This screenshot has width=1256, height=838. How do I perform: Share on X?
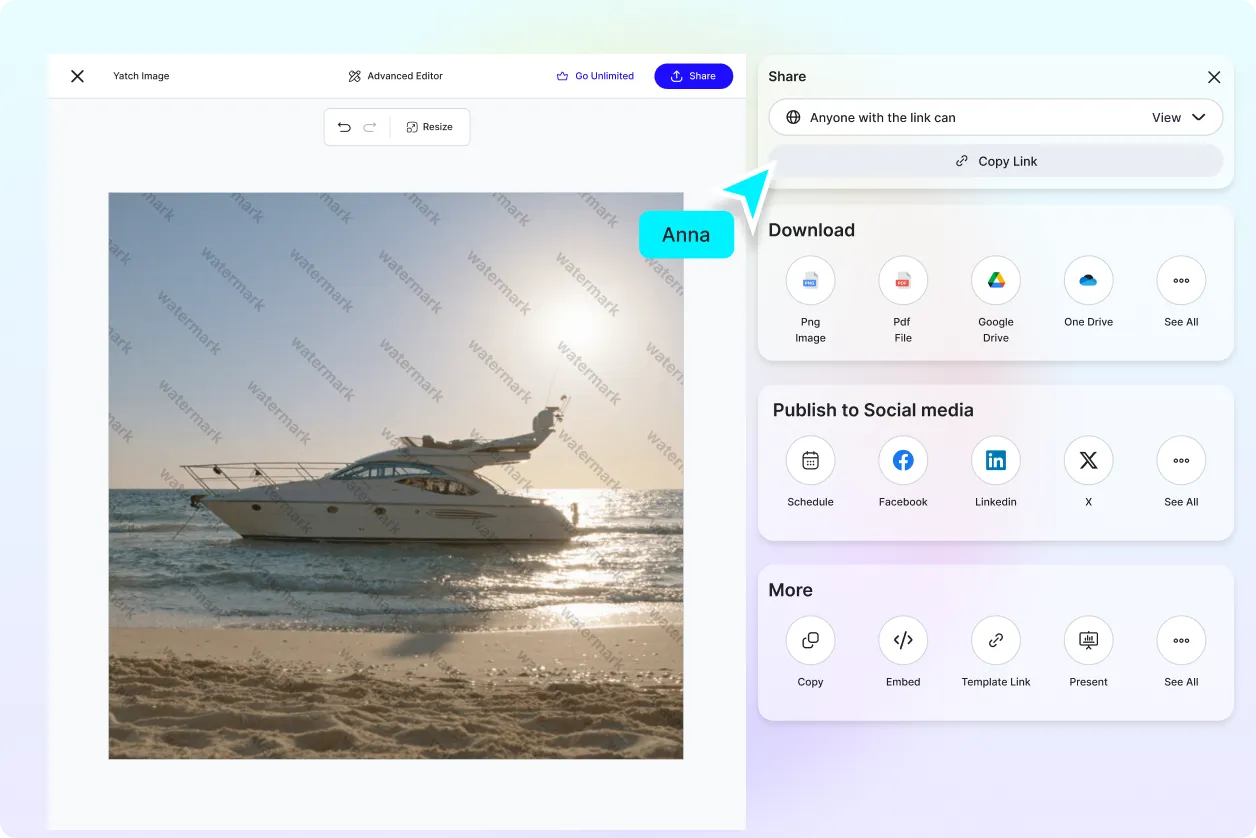pyautogui.click(x=1088, y=460)
